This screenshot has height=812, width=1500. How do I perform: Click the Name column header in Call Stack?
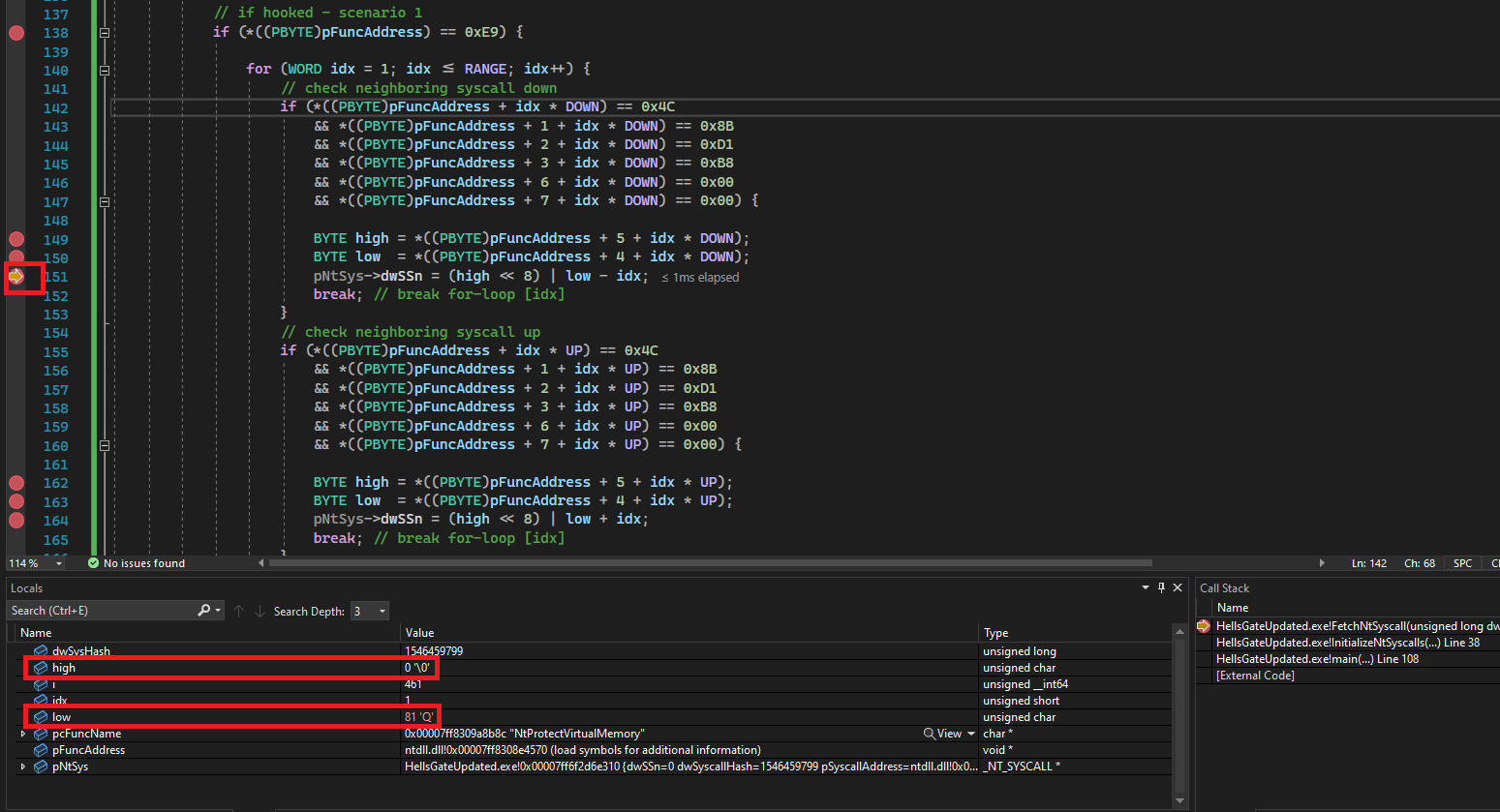click(1233, 608)
